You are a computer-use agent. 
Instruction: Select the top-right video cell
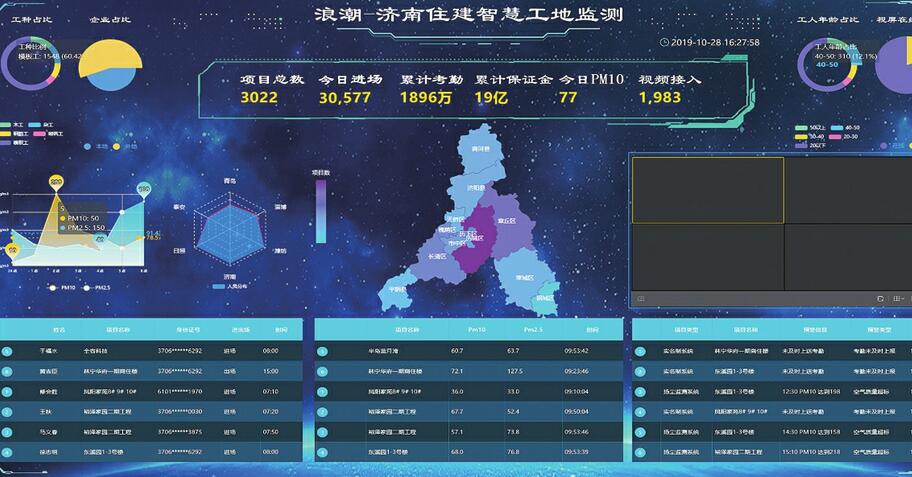pyautogui.click(x=848, y=190)
